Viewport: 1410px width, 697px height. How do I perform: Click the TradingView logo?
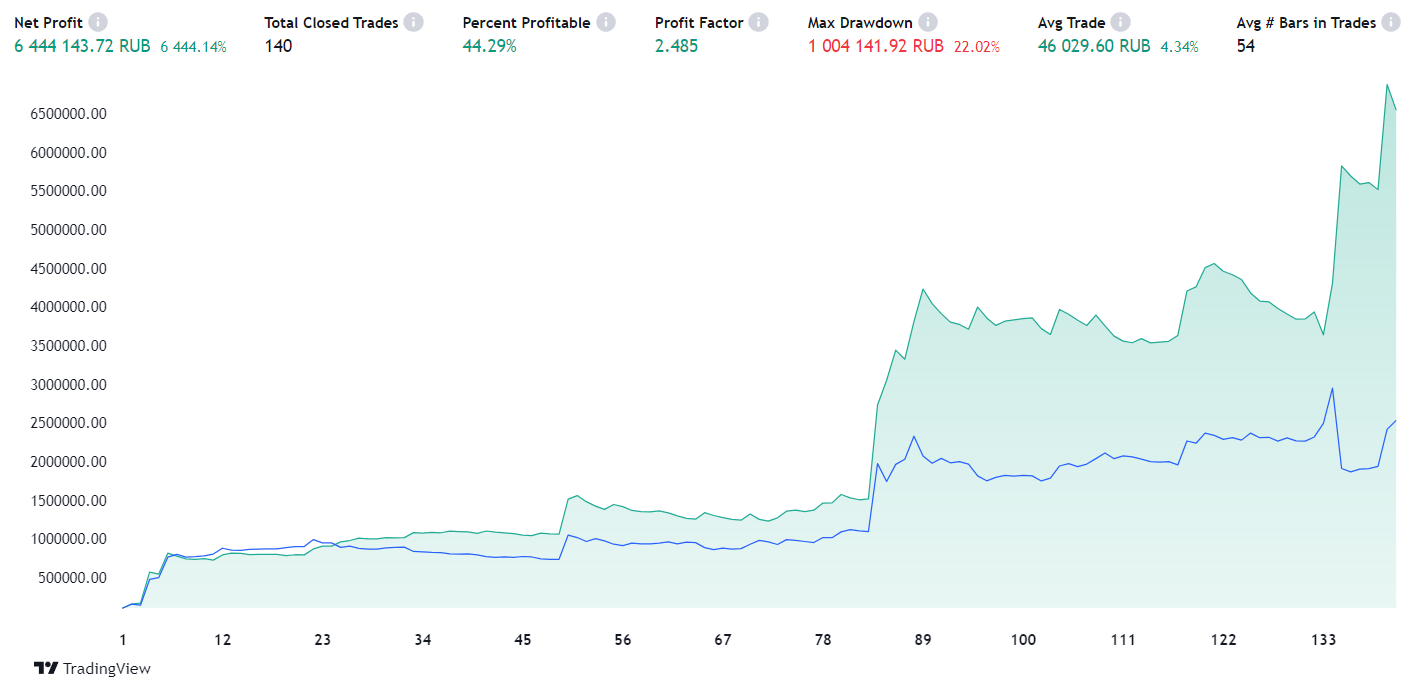(x=92, y=668)
